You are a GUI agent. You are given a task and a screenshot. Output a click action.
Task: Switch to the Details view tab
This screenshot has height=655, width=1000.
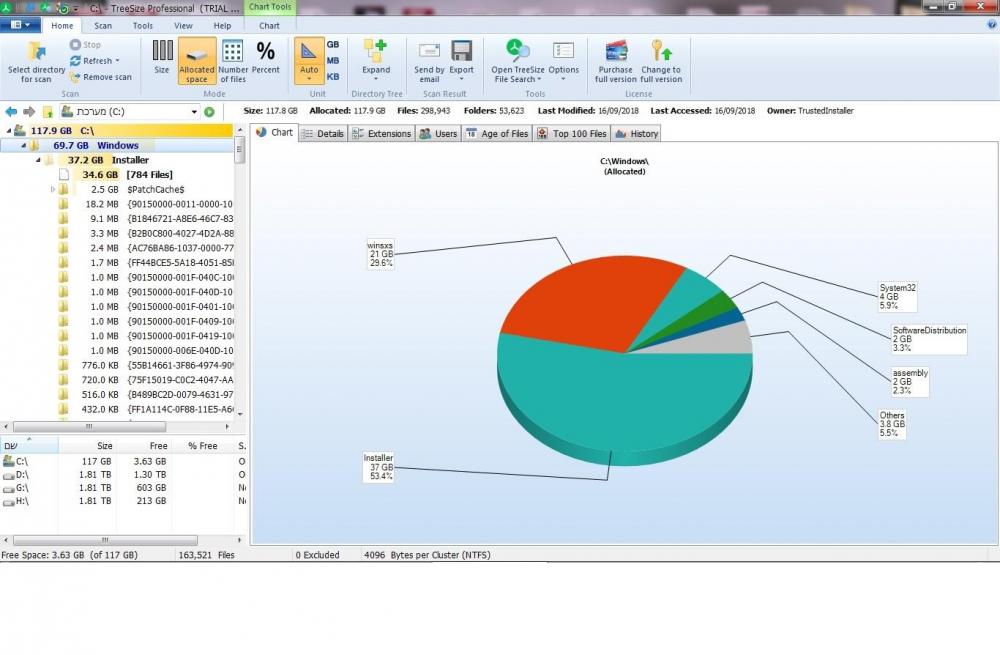point(323,133)
